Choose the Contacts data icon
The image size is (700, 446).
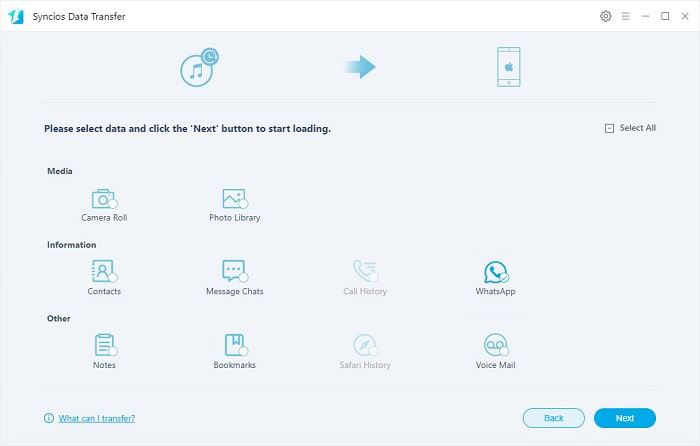pyautogui.click(x=104, y=271)
